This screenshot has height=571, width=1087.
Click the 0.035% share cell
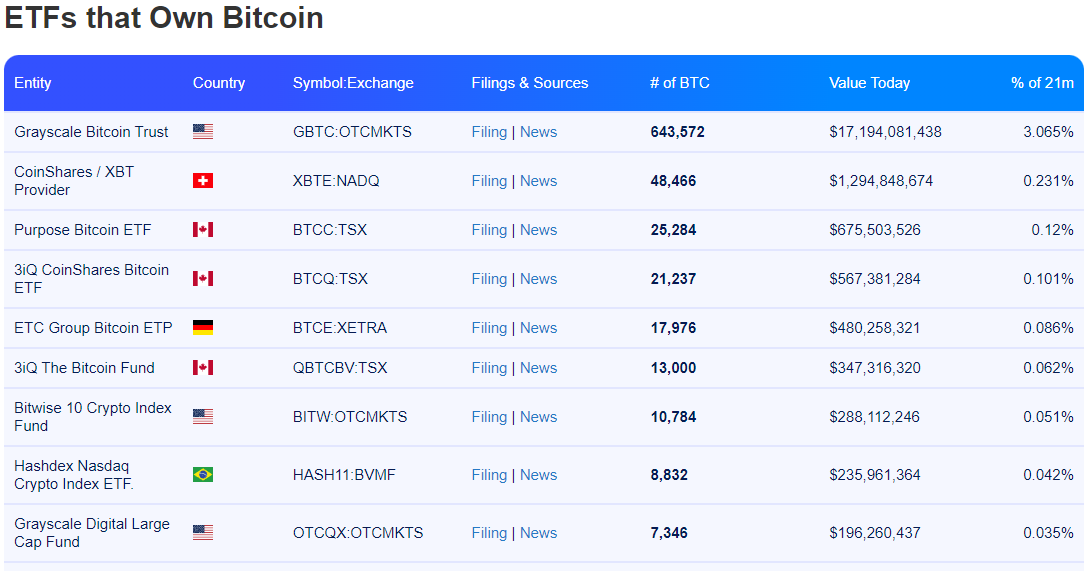pos(1048,533)
